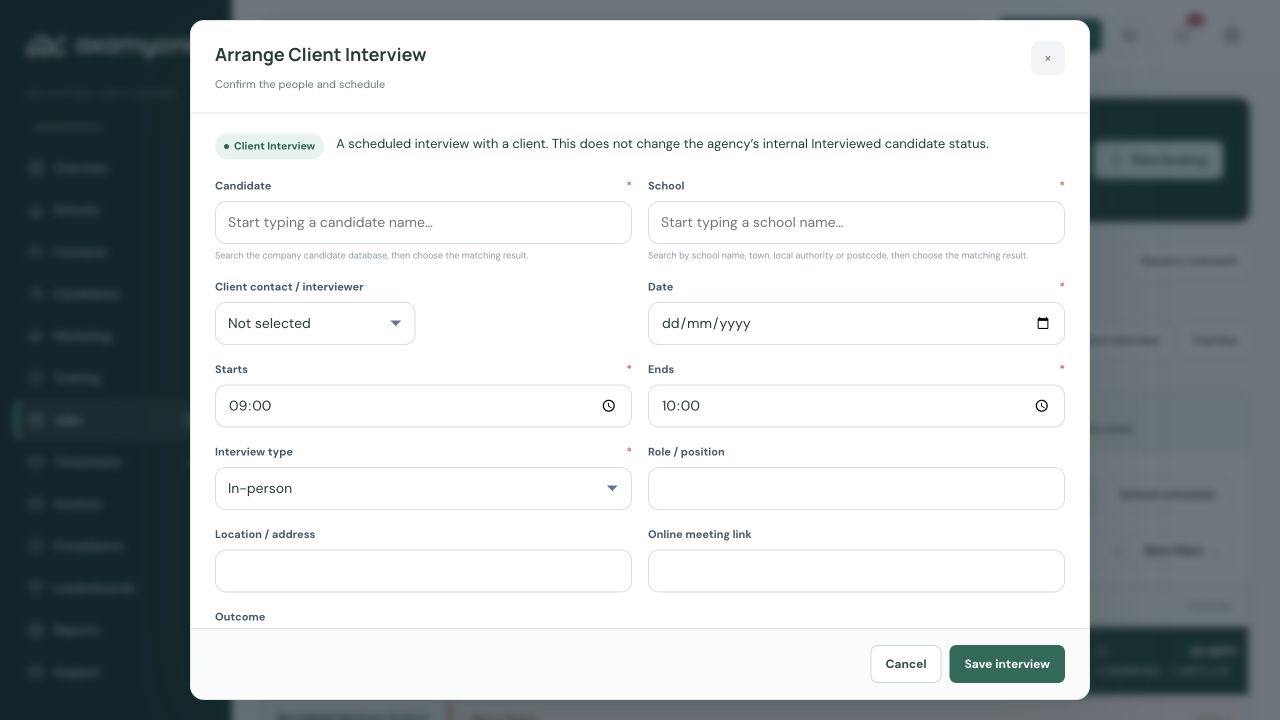The image size is (1280, 720).
Task: Click the Role / position field
Action: click(x=856, y=488)
